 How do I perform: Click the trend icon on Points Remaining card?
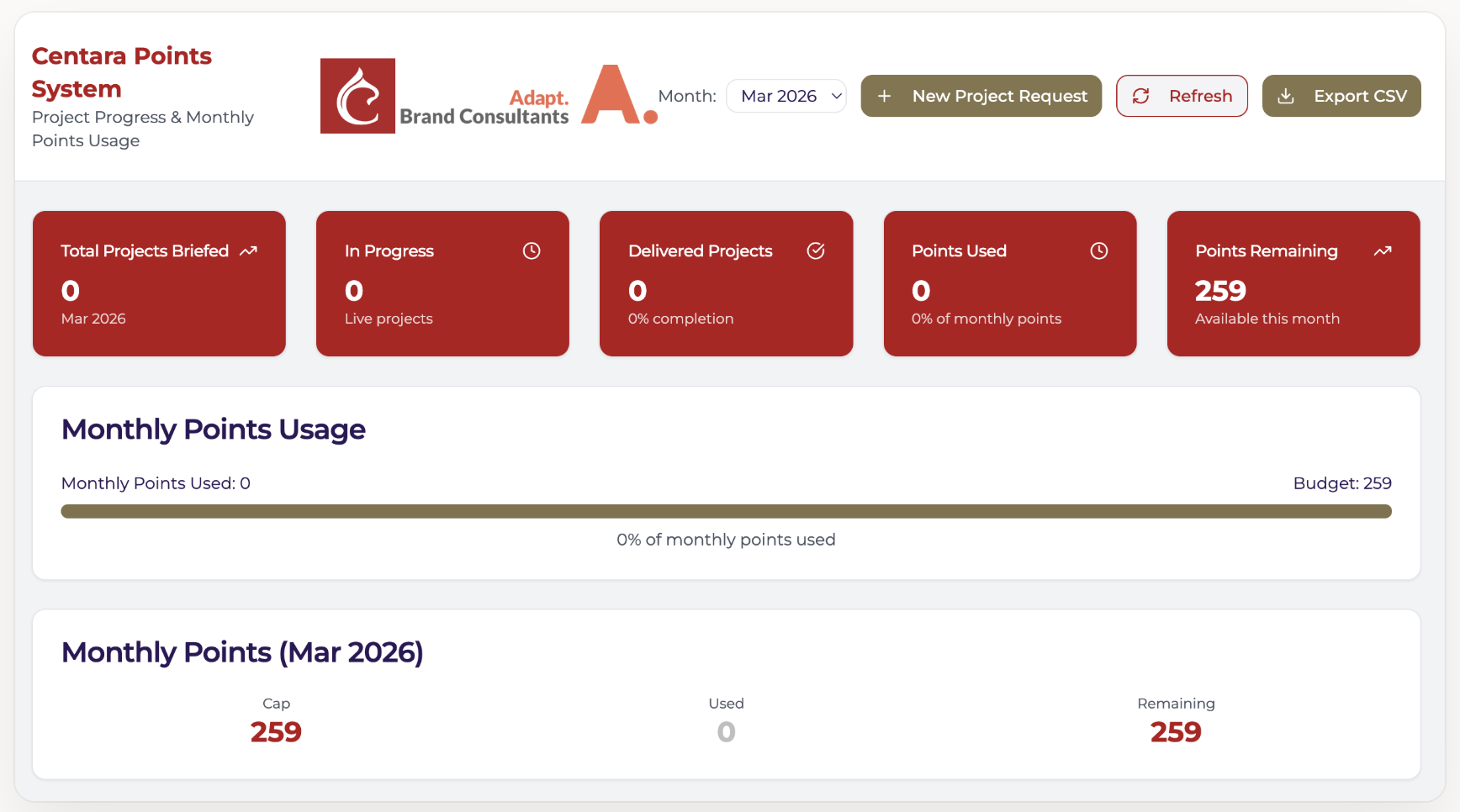(1383, 250)
